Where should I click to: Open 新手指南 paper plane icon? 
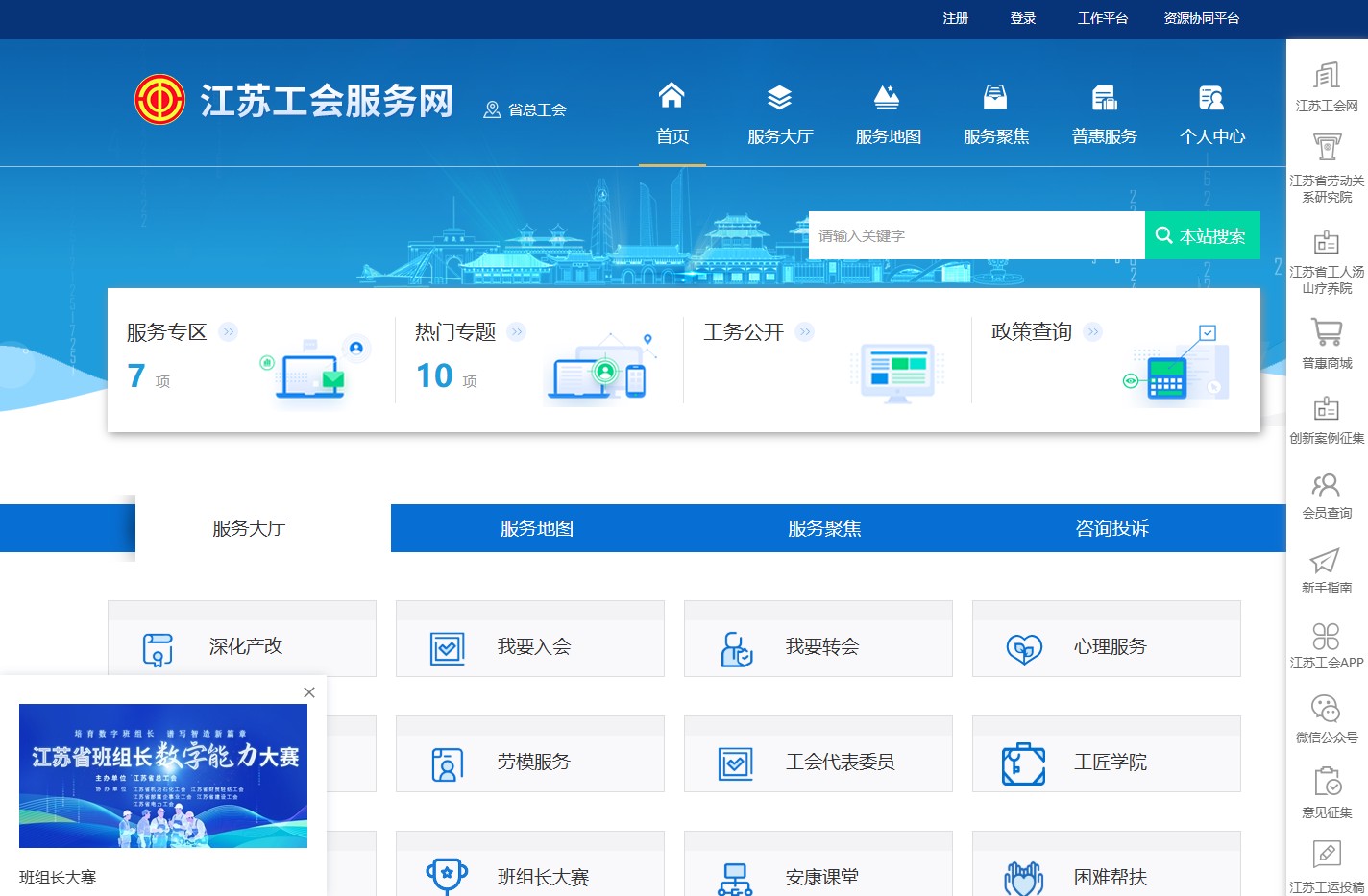tap(1325, 560)
